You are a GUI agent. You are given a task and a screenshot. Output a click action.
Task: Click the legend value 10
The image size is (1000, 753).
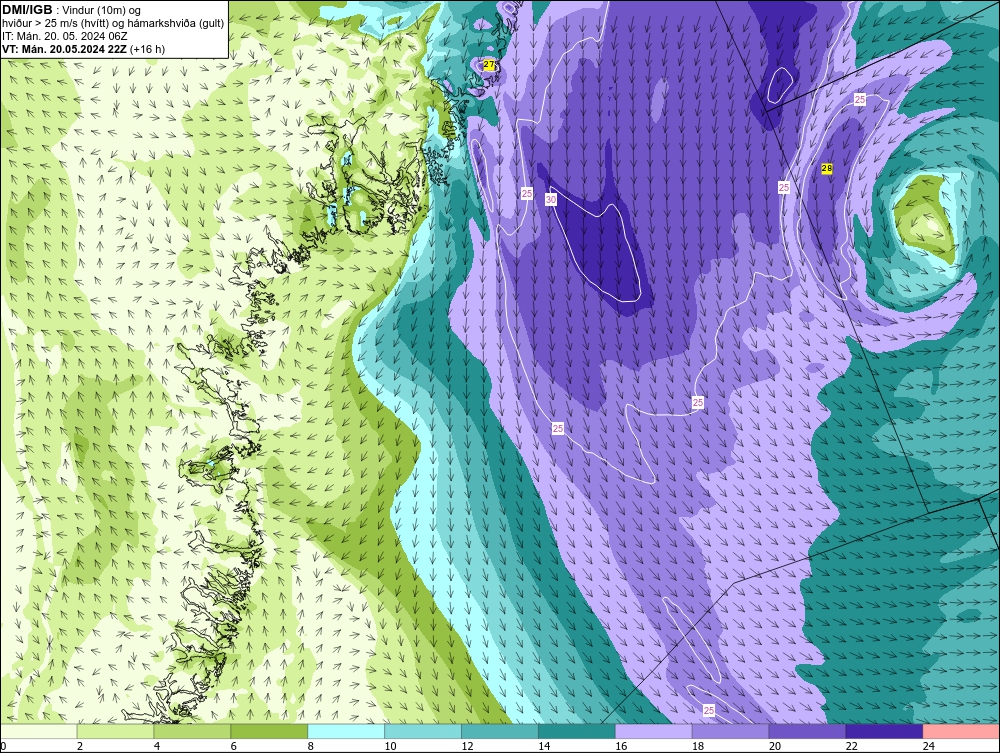390,746
